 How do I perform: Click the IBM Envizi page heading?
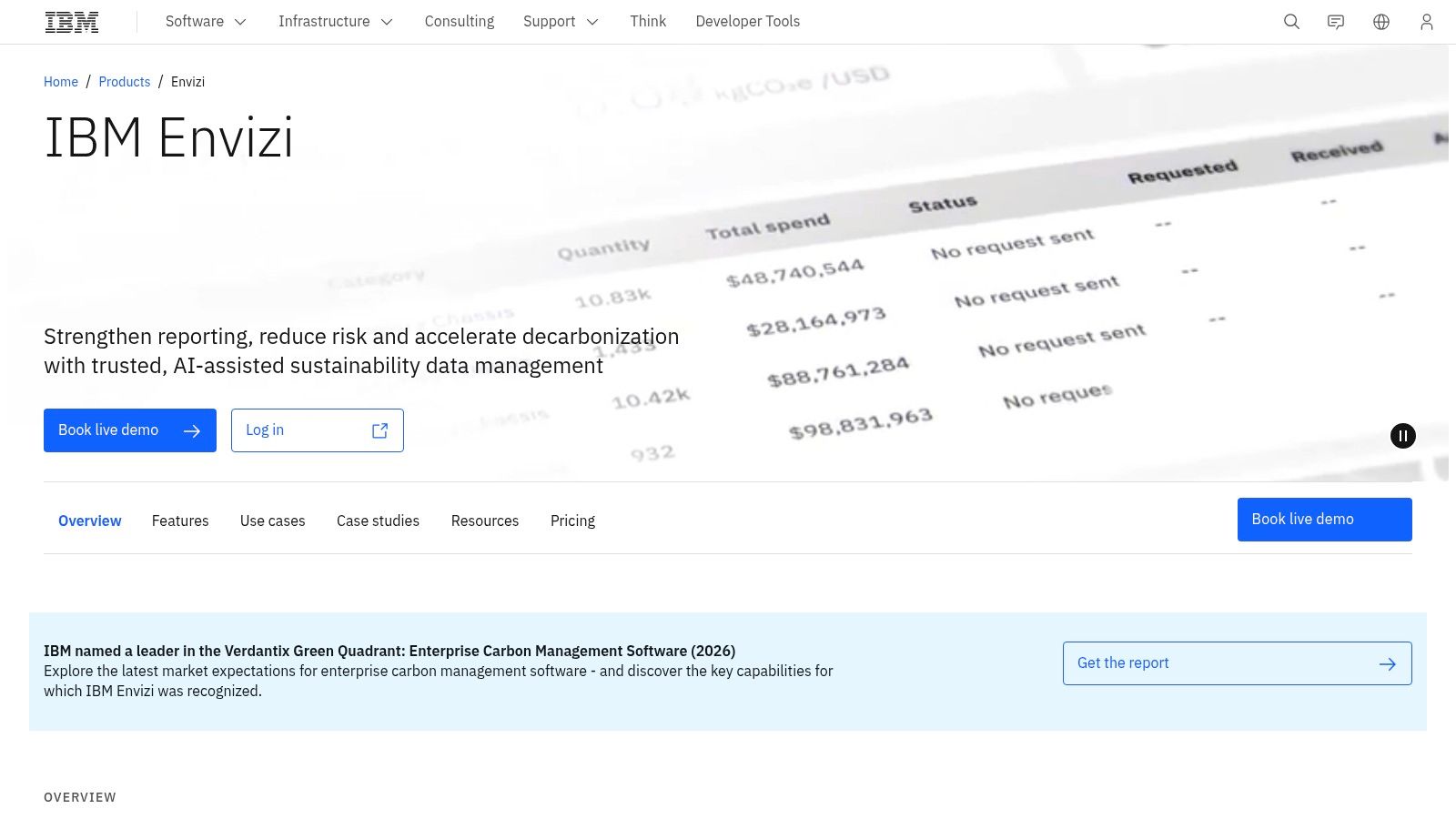coord(169,138)
